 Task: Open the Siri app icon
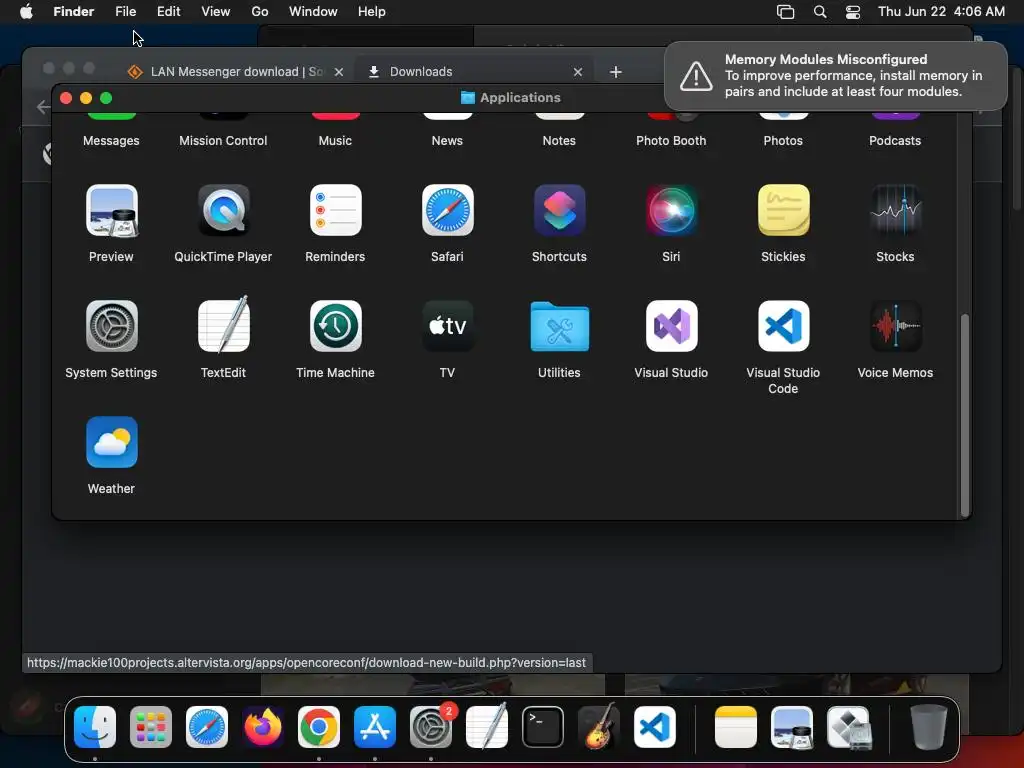click(x=671, y=210)
